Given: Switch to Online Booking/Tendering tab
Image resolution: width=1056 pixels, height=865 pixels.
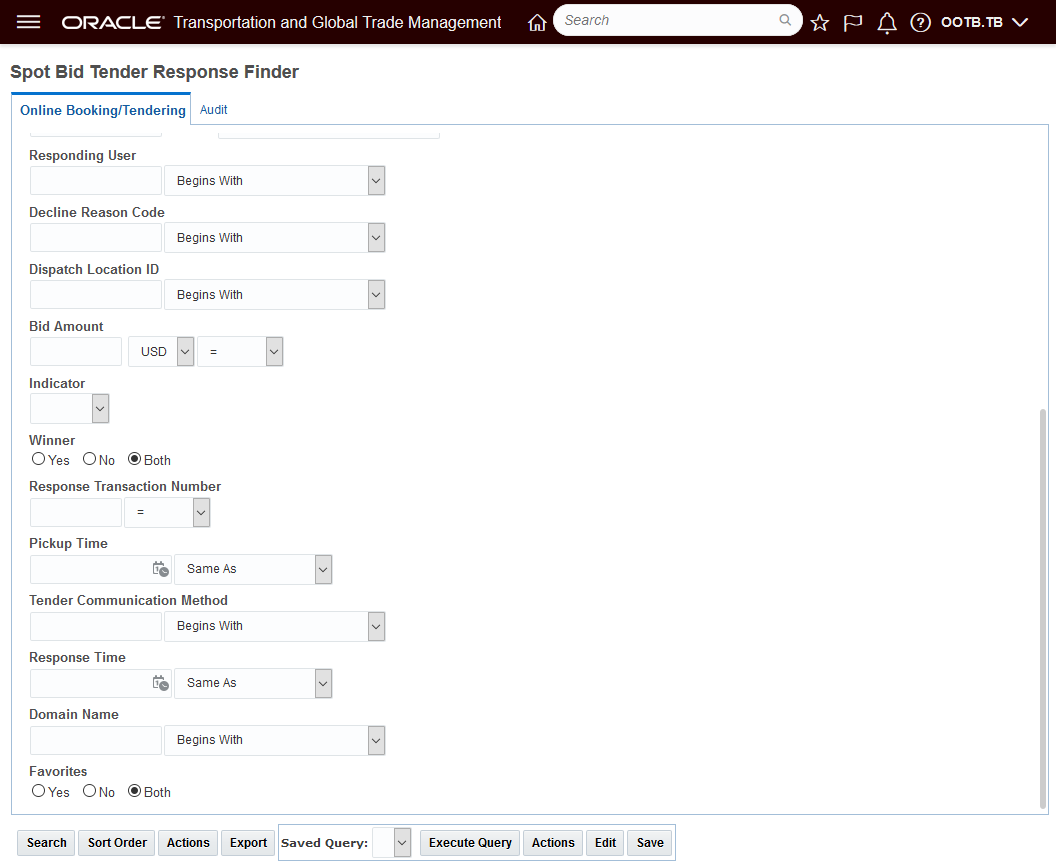Looking at the screenshot, I should coord(102,110).
